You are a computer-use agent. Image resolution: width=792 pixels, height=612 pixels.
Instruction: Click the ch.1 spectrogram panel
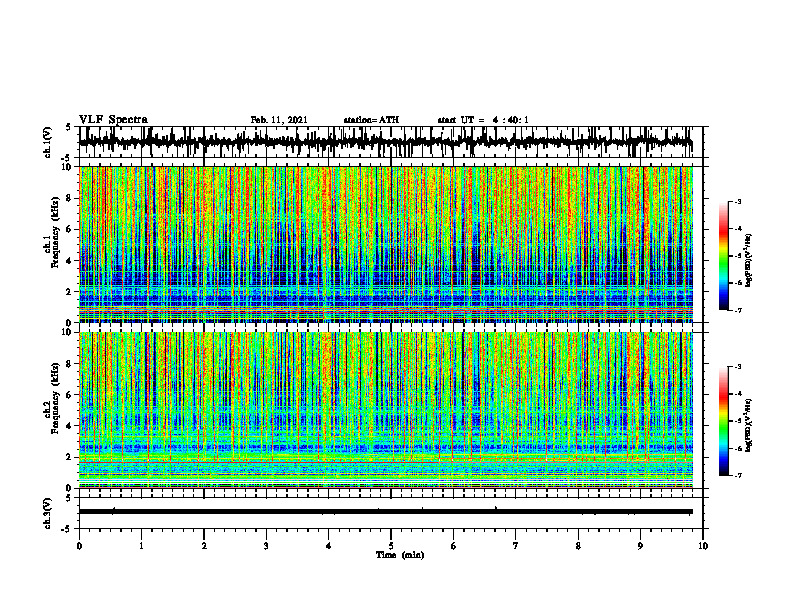pyautogui.click(x=386, y=244)
